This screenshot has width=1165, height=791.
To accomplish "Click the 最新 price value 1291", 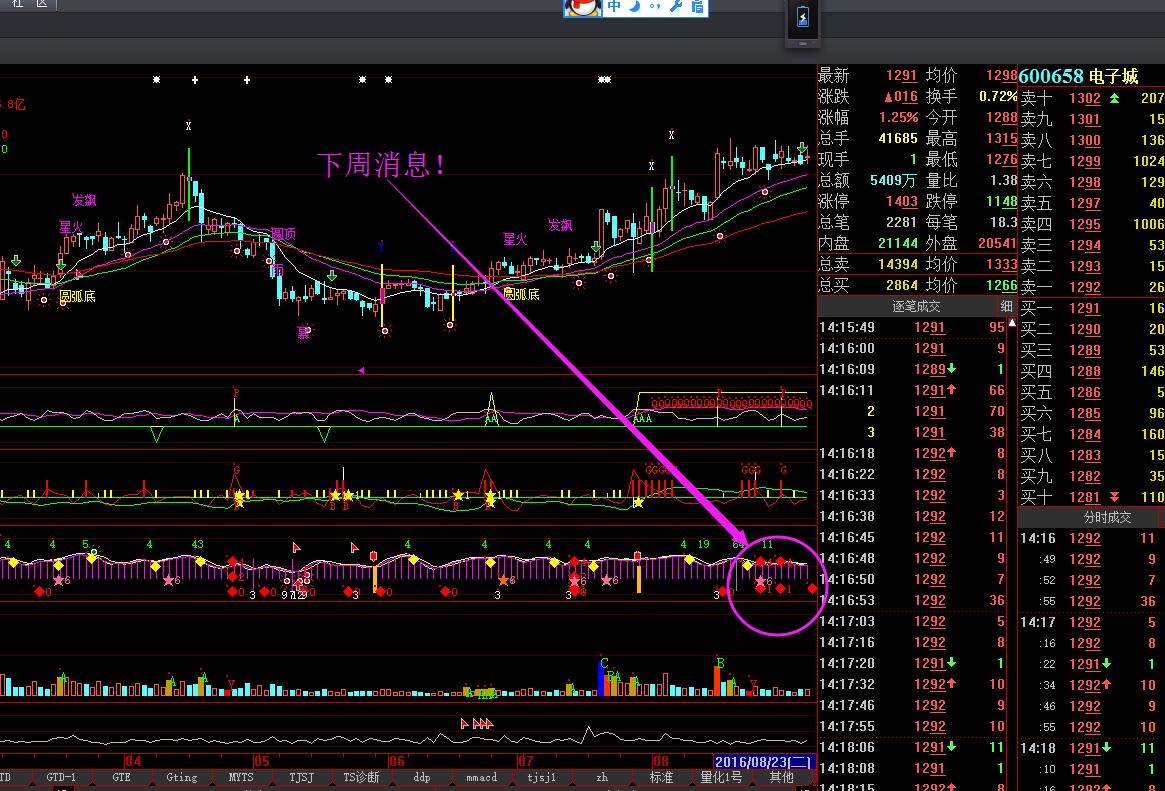I will 901,76.
